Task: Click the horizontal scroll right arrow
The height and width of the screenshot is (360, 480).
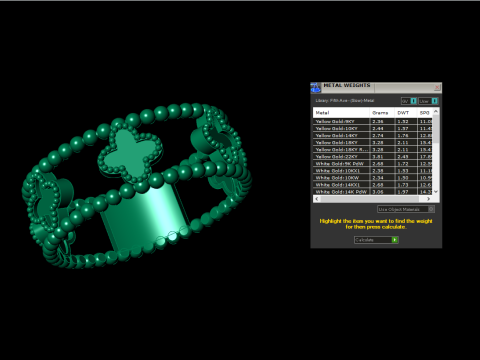Action: click(429, 199)
